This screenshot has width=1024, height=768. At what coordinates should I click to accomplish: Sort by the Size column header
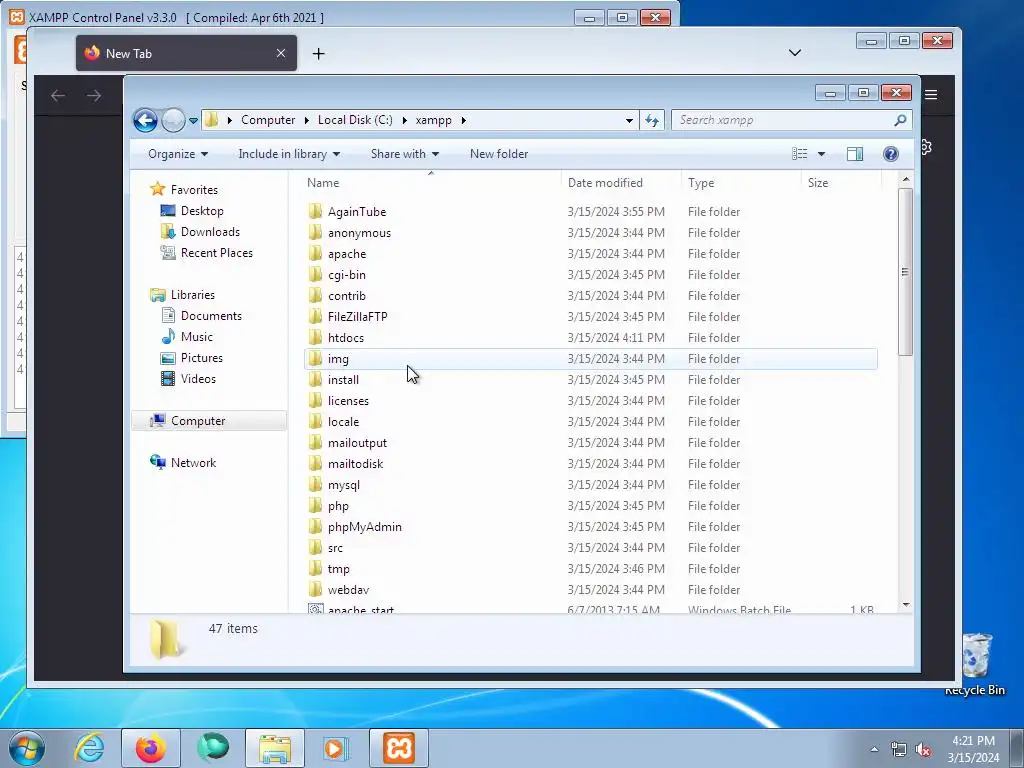coord(818,183)
